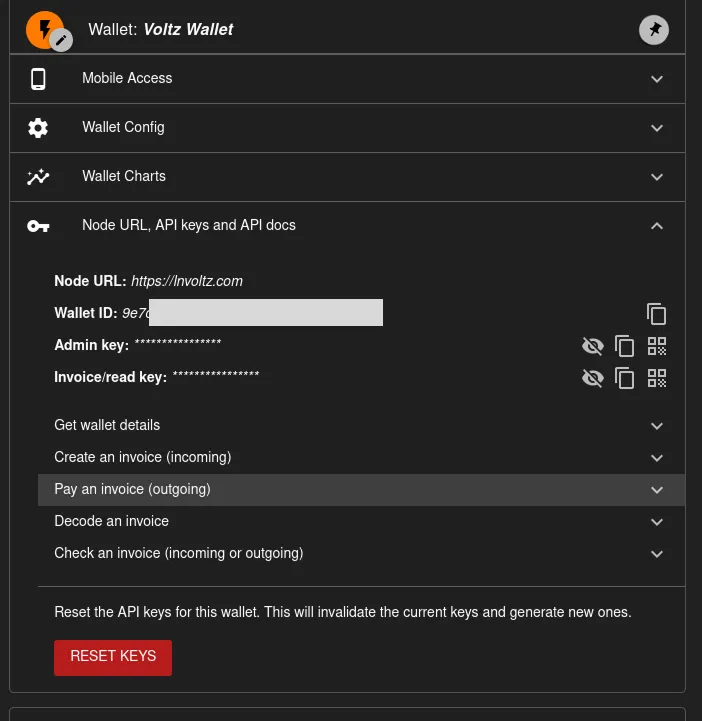This screenshot has height=721, width=702.
Task: Expand Get wallet details API docs
Action: (360, 425)
